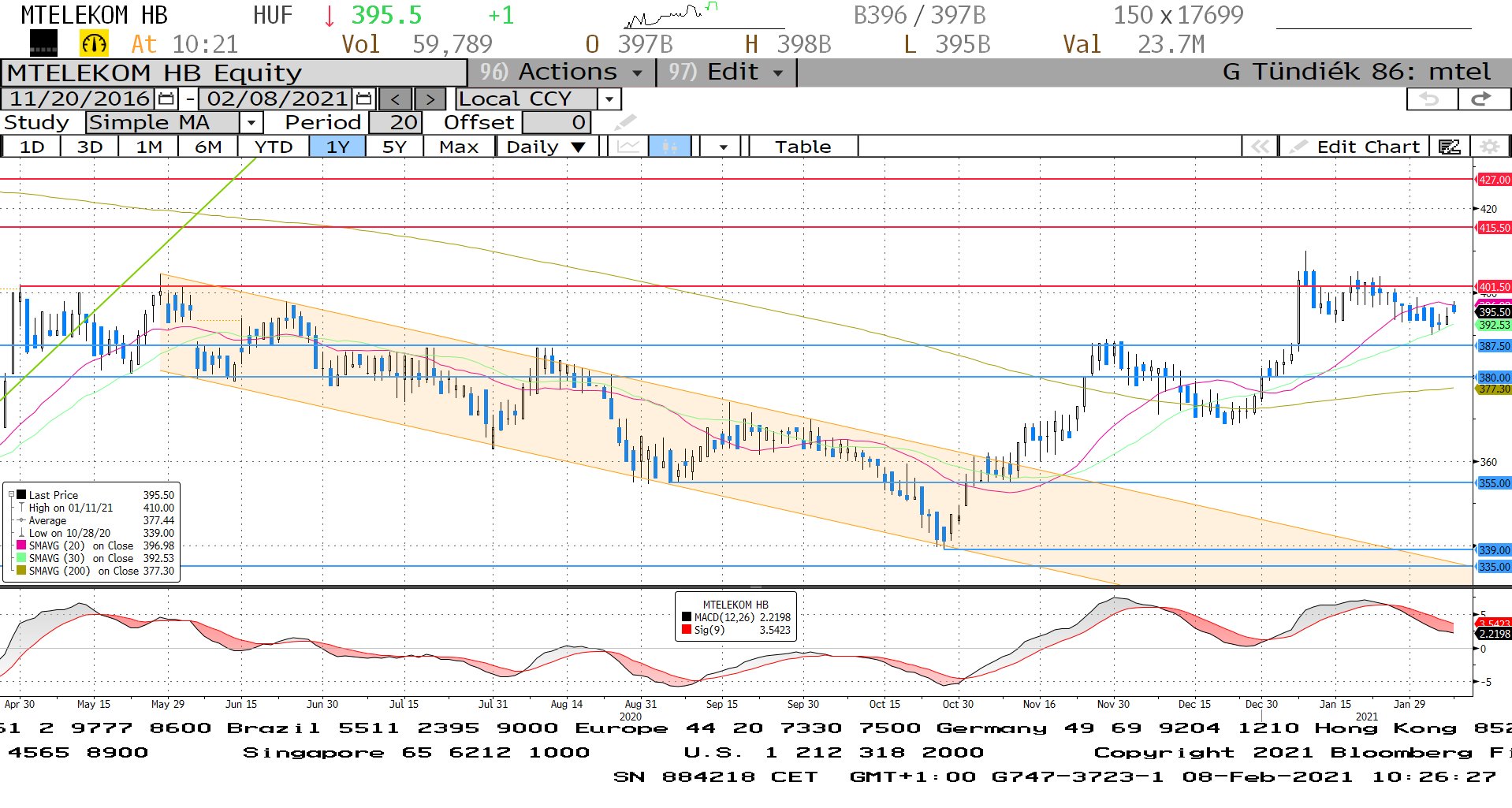
Task: Select the Max range tab
Action: pyautogui.click(x=459, y=147)
